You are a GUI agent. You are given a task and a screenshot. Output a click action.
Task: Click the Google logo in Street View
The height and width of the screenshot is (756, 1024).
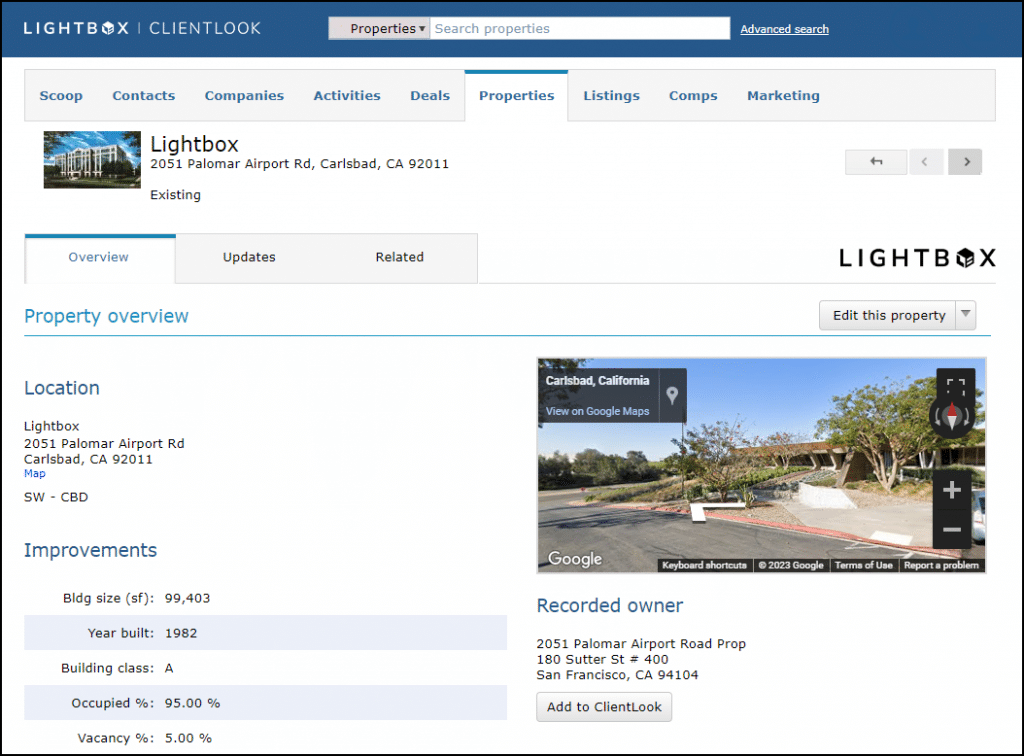575,559
